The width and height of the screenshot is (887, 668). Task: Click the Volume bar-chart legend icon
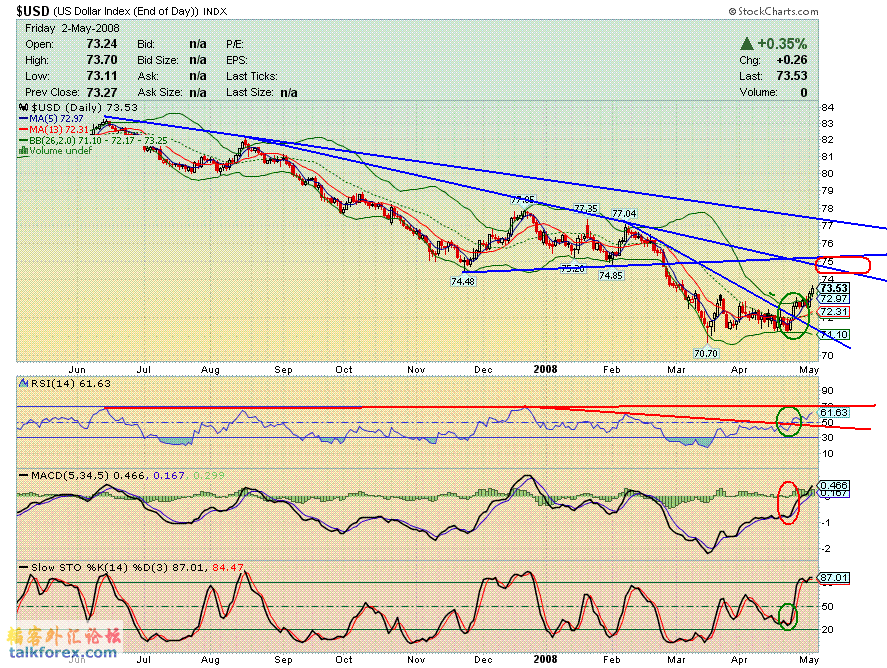pos(24,151)
